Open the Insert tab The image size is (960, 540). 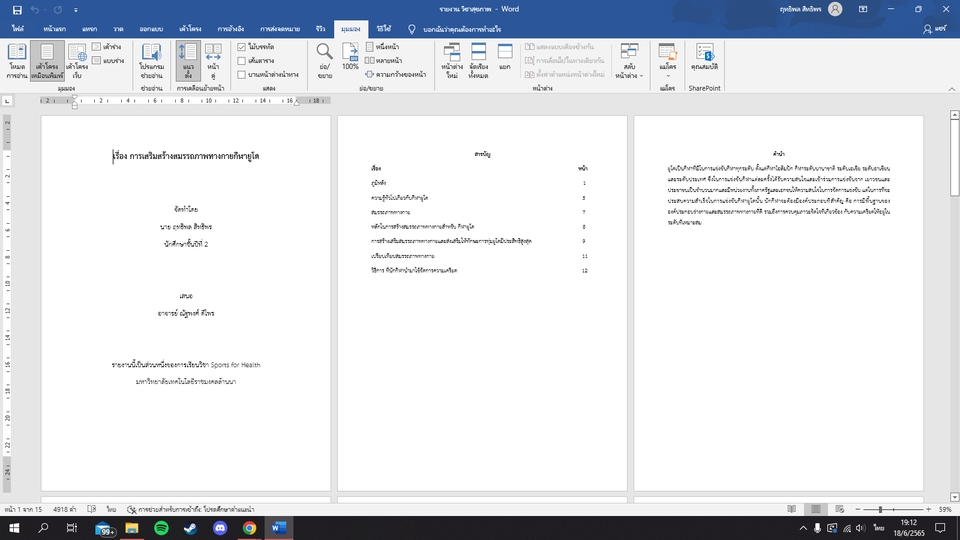point(89,29)
